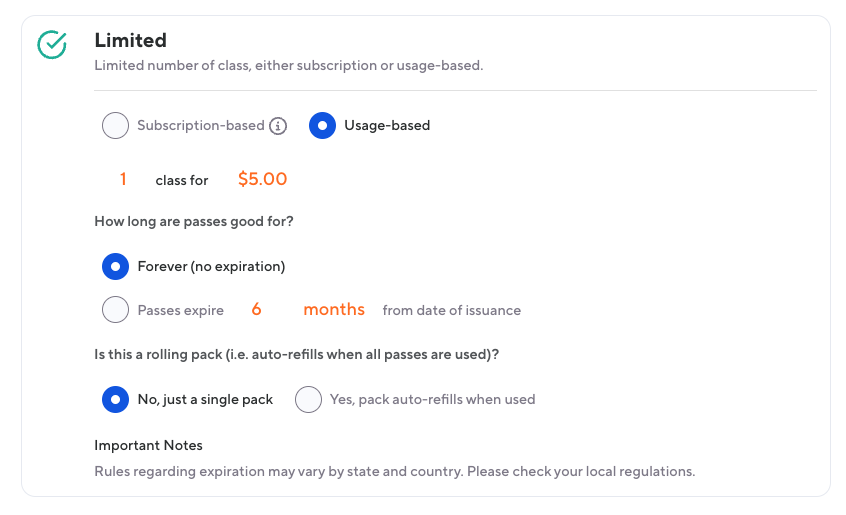Open the months duration unit dropdown
Image resolution: width=846 pixels, height=515 pixels.
coord(334,310)
